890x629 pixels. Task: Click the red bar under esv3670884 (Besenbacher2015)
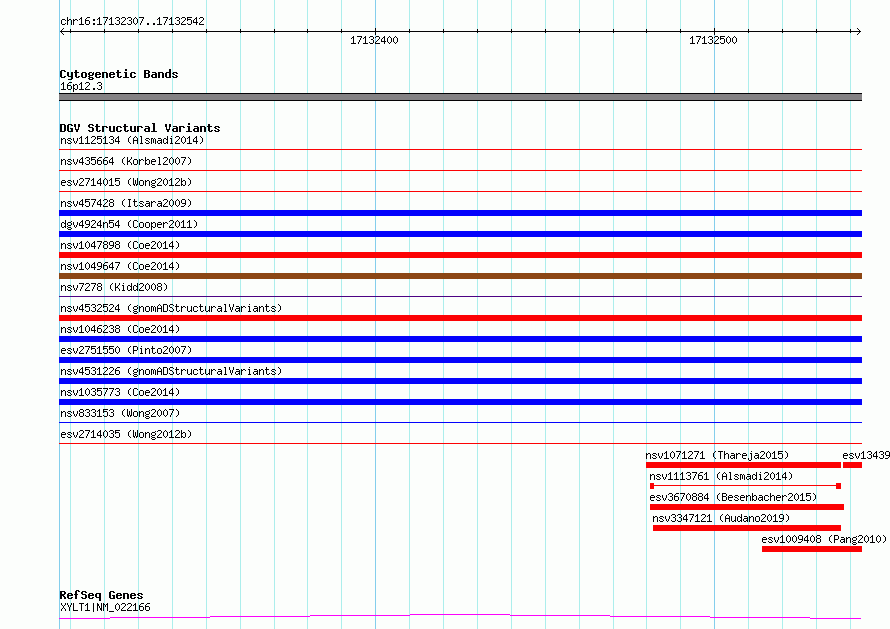coord(747,507)
